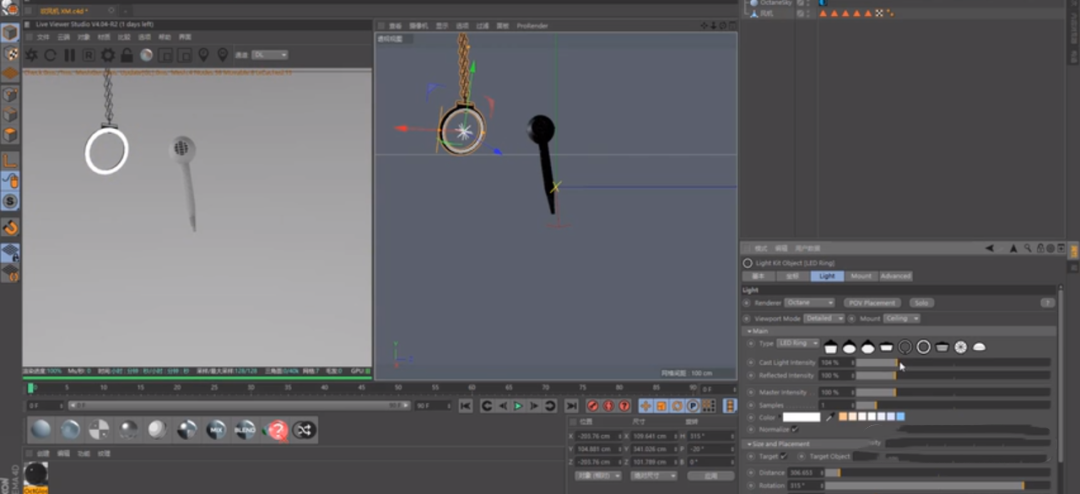This screenshot has height=494, width=1080.
Task: Switch to the Mount tab
Action: point(861,276)
